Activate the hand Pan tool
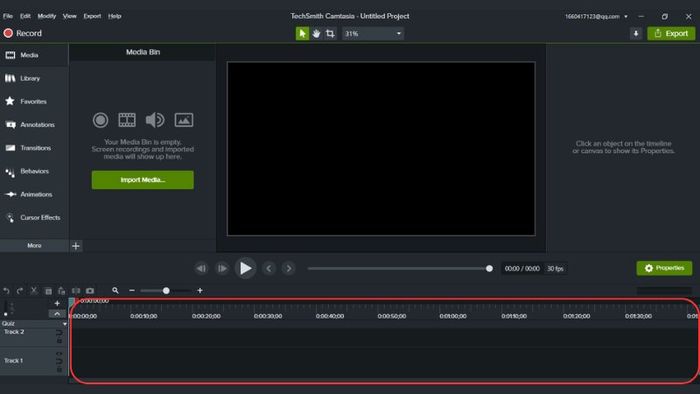 pos(316,33)
